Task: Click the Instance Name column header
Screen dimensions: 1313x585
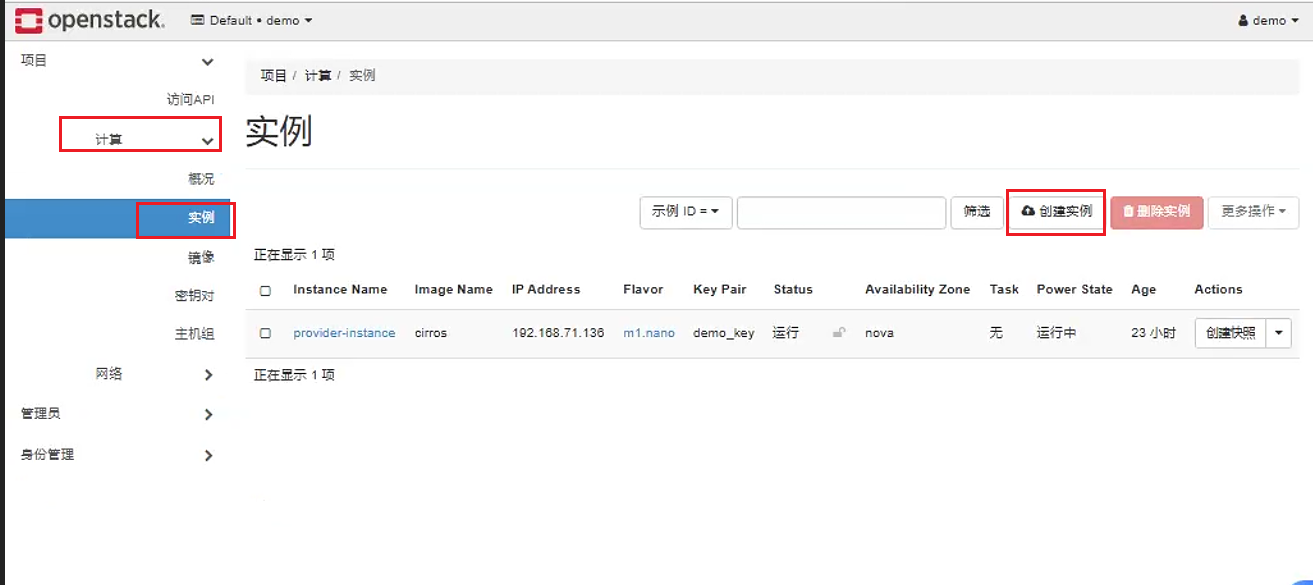Action: pos(340,290)
